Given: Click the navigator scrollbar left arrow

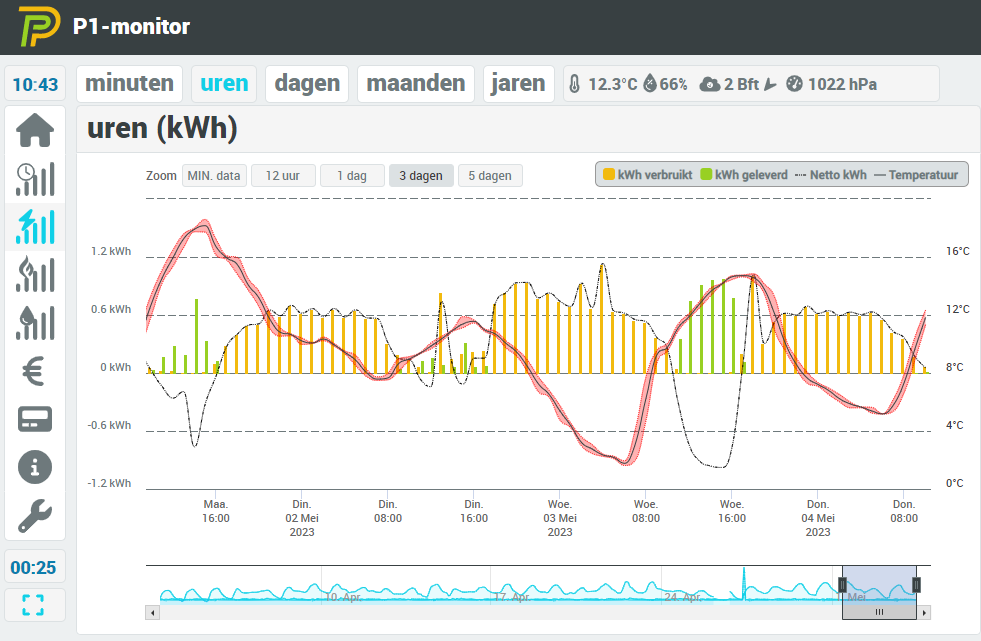Looking at the screenshot, I should tap(153, 613).
